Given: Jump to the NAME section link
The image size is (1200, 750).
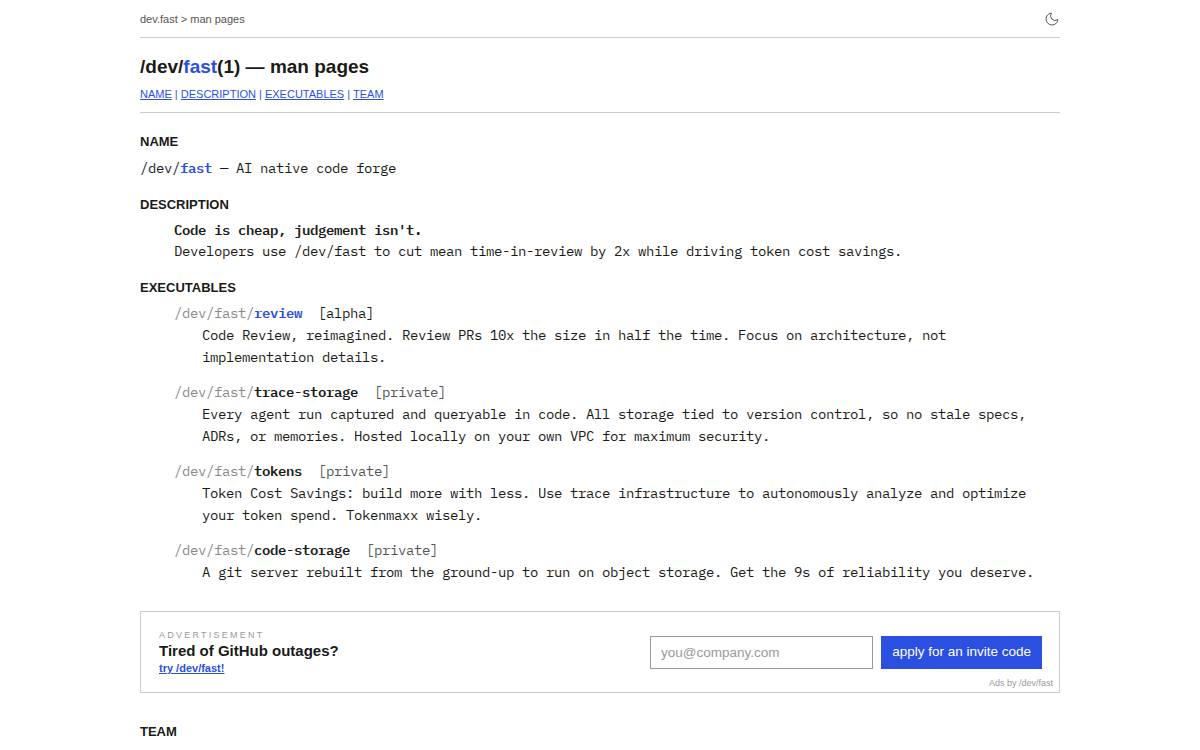Looking at the screenshot, I should tap(156, 94).
